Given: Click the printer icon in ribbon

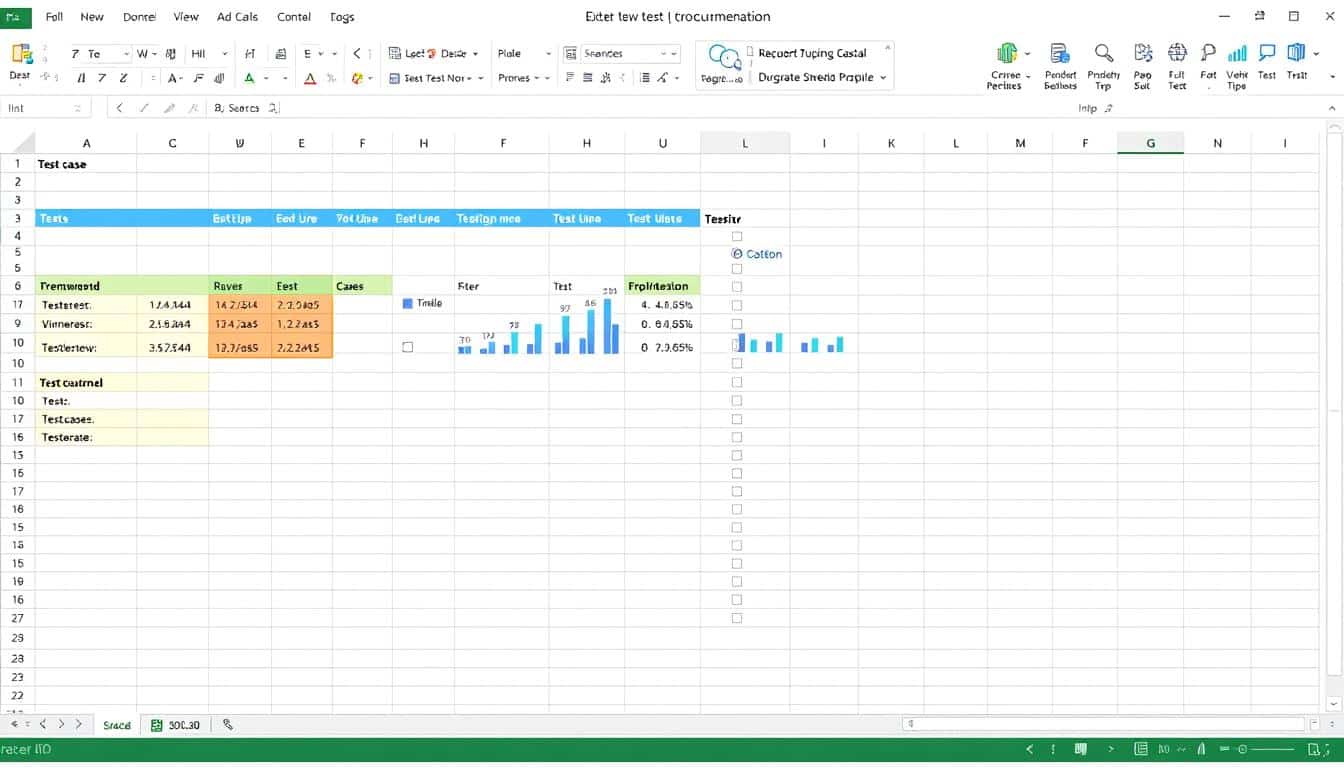Looking at the screenshot, I should pos(282,54).
